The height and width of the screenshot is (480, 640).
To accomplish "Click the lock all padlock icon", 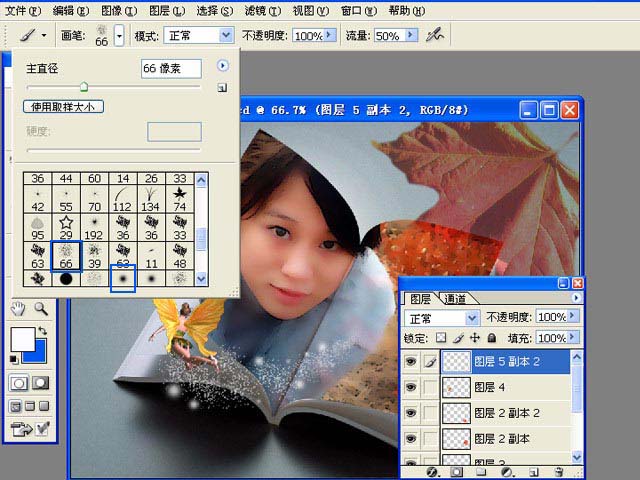I will point(490,339).
